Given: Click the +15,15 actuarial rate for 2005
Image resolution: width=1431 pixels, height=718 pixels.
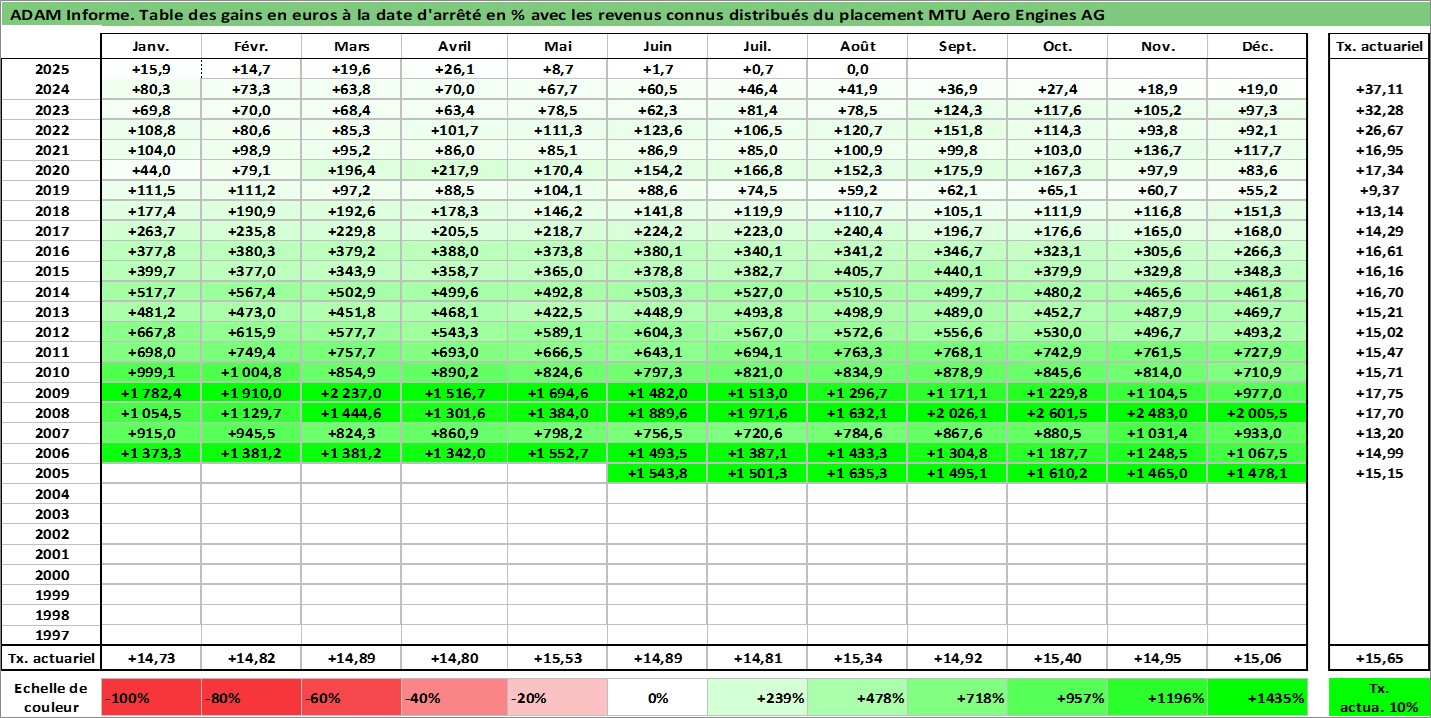Looking at the screenshot, I should point(1379,474).
